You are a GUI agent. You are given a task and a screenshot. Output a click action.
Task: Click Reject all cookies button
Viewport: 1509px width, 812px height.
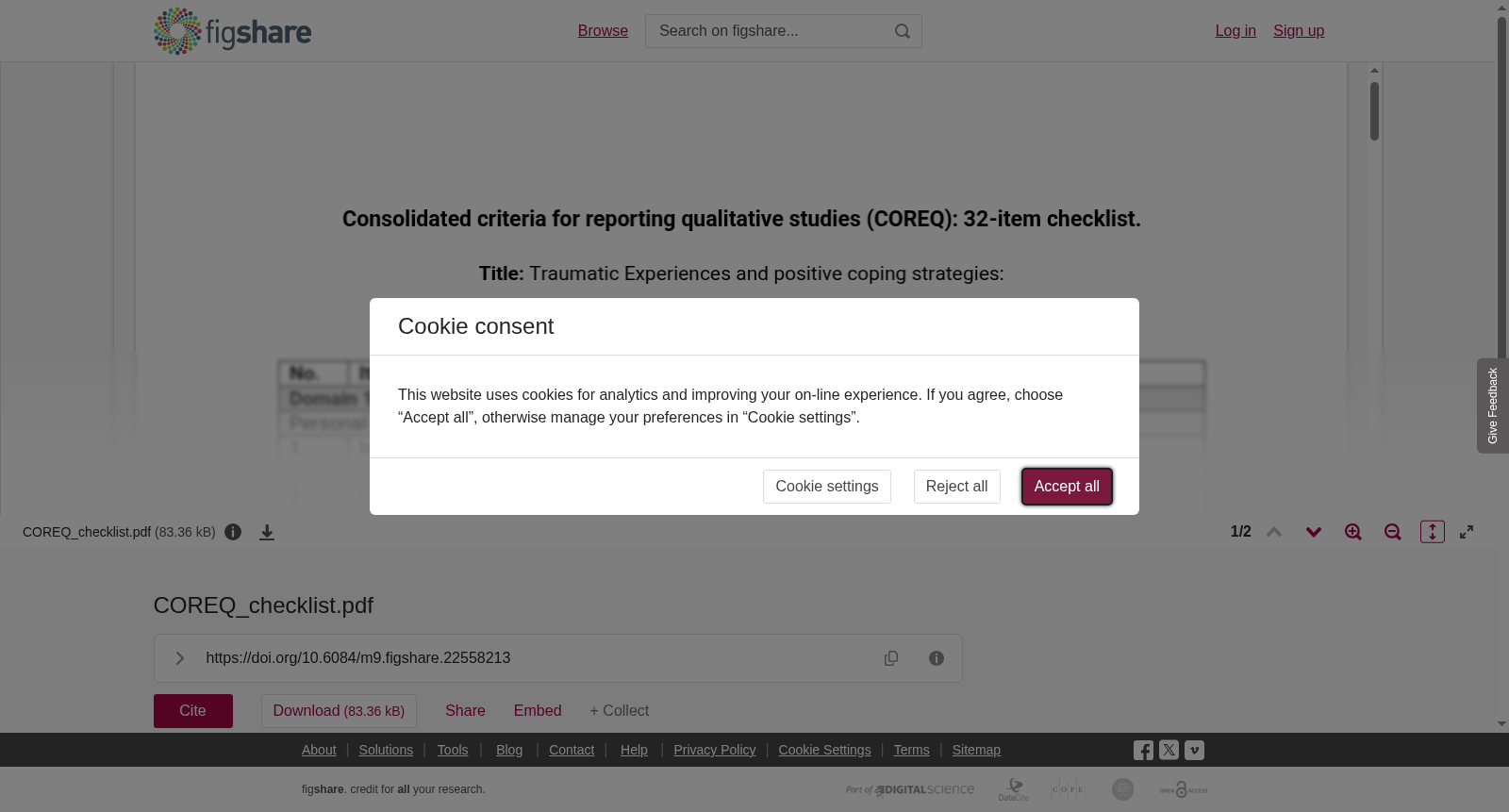[x=956, y=487]
